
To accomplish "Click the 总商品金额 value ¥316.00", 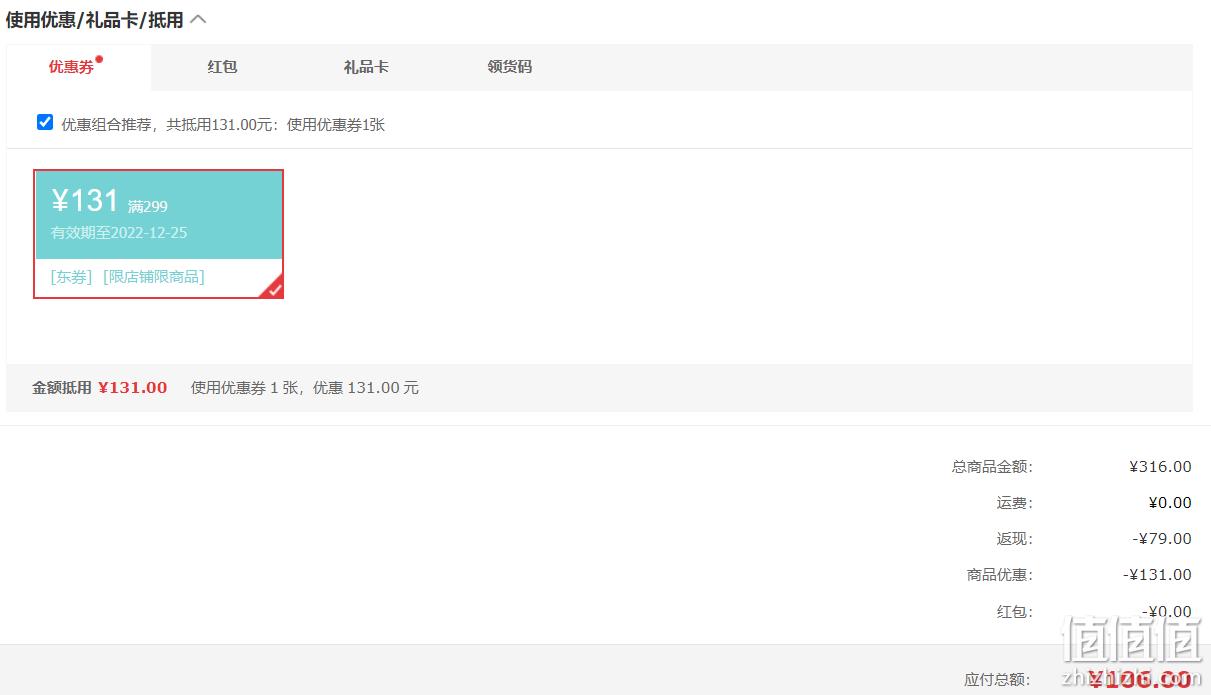I will coord(1160,467).
